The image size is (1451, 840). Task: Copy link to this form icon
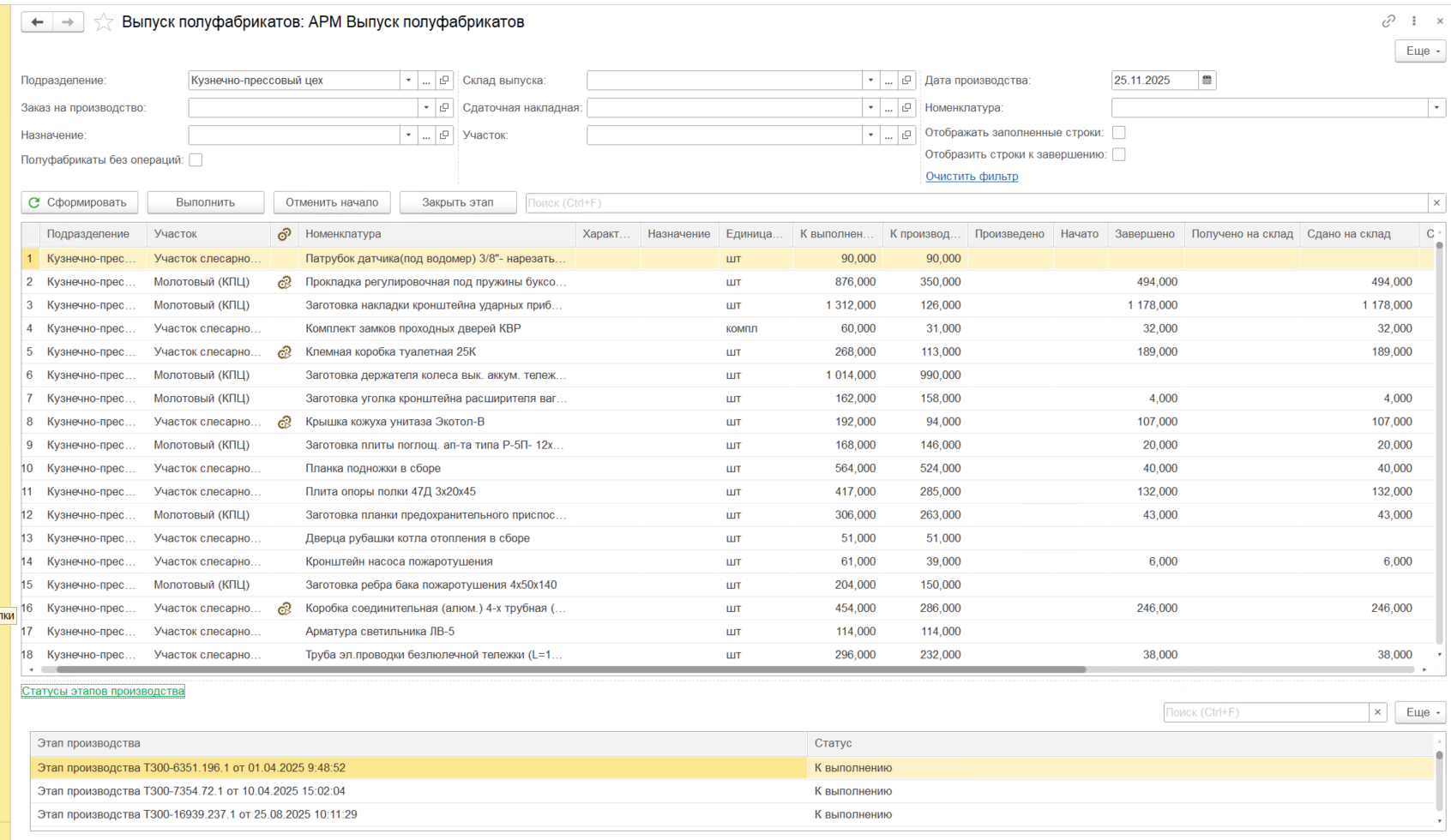(x=1388, y=21)
